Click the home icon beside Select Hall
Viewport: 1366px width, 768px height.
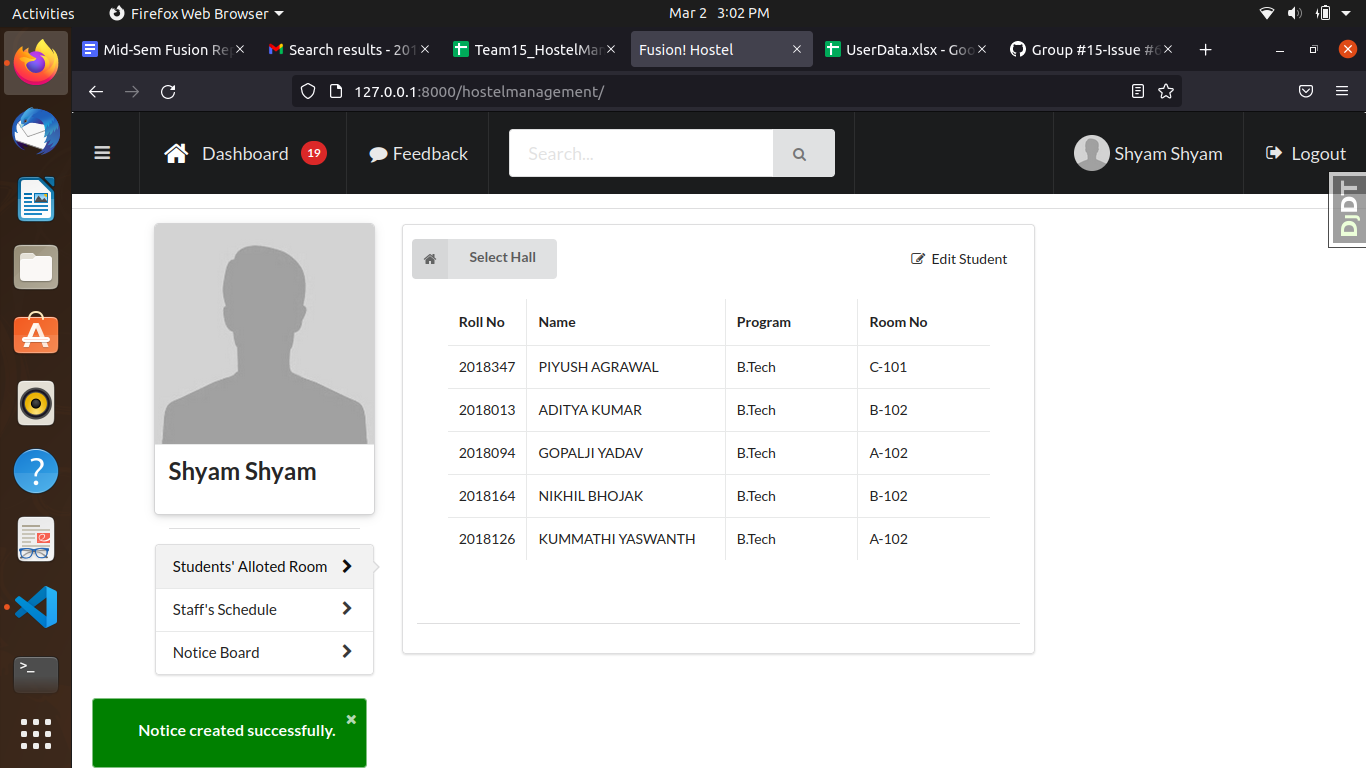[430, 259]
